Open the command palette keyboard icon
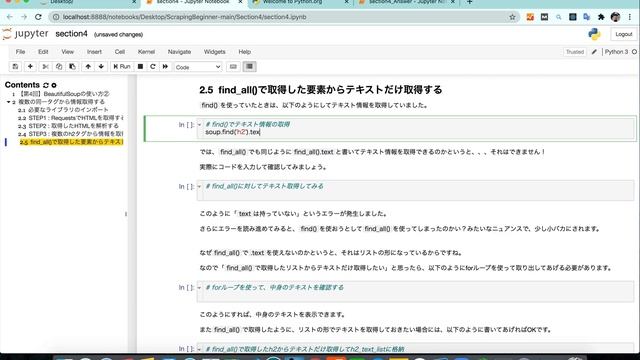 click(233, 67)
